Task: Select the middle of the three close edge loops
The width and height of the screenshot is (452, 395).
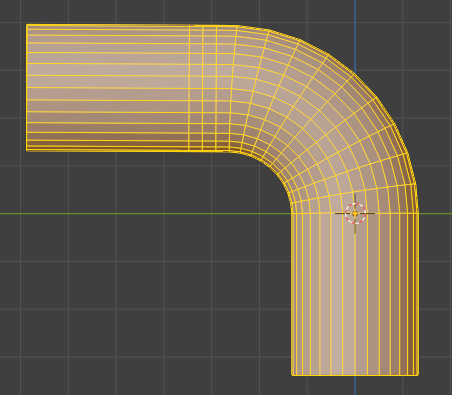Action: point(203,88)
